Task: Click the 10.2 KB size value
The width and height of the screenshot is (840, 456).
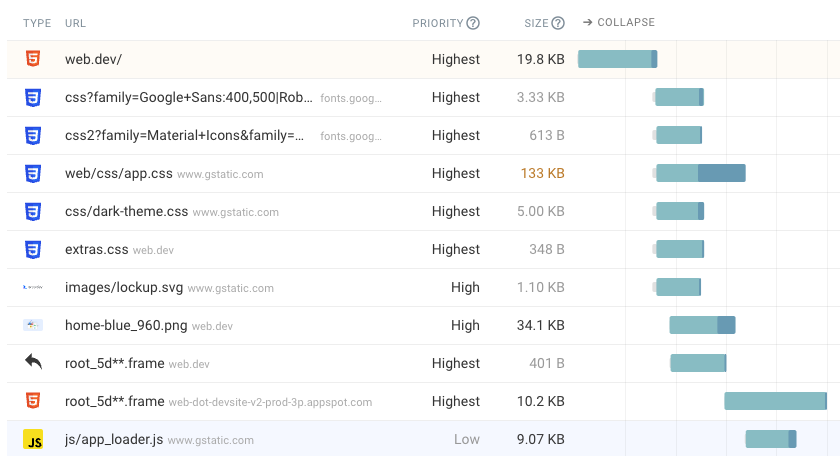Action: (541, 401)
